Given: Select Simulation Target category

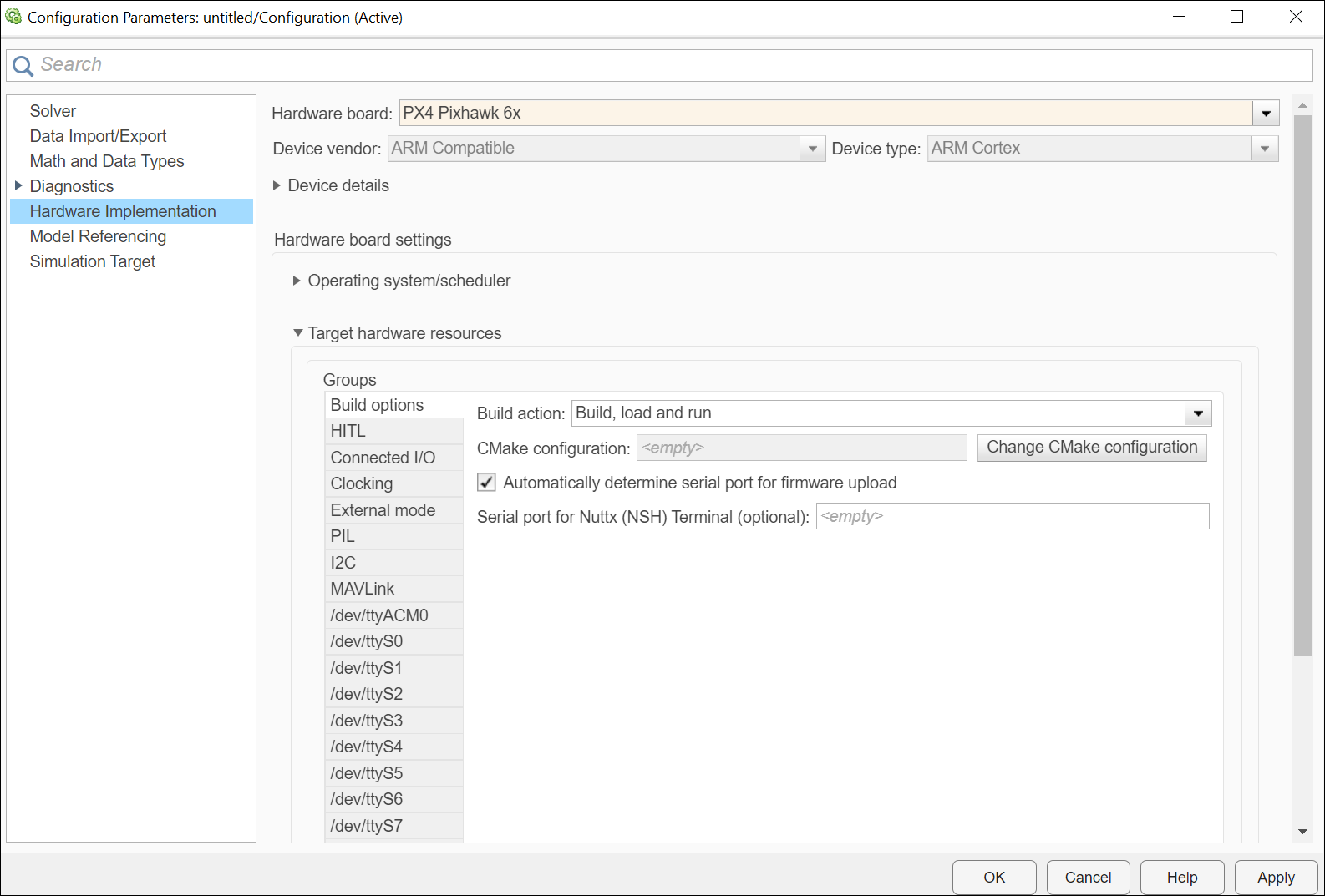Looking at the screenshot, I should click(93, 261).
